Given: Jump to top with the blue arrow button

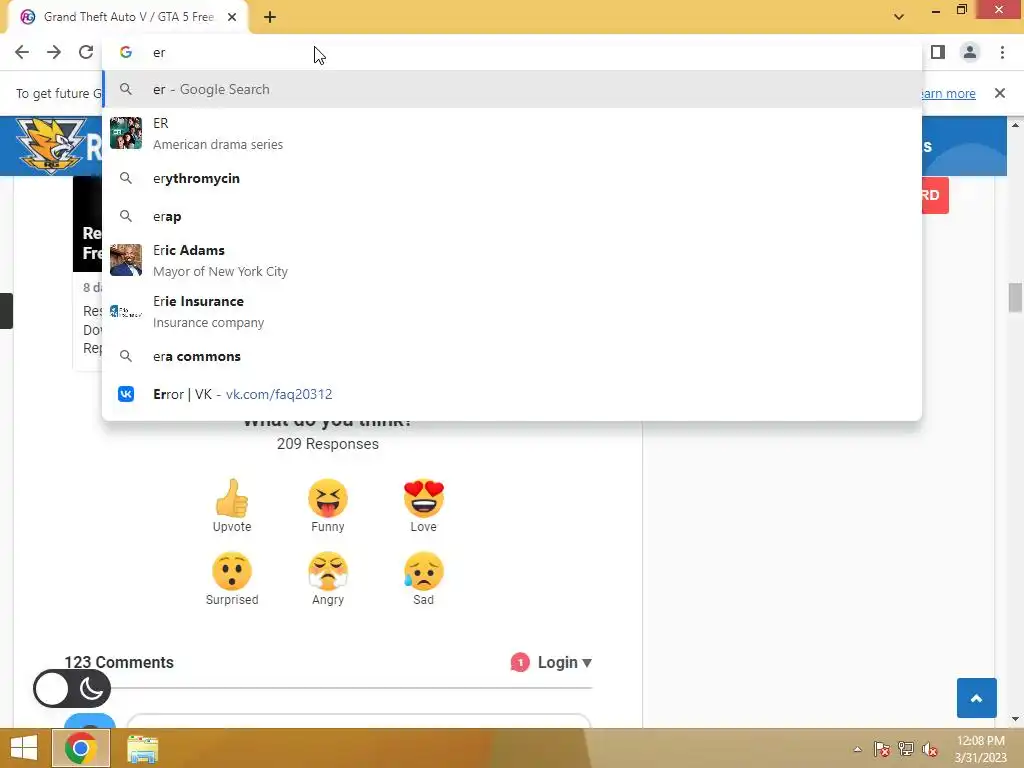Looking at the screenshot, I should pos(976,698).
